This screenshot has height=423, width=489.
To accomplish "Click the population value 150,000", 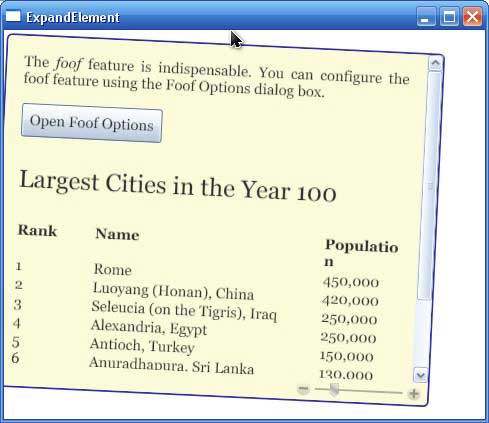I will pyautogui.click(x=347, y=356).
